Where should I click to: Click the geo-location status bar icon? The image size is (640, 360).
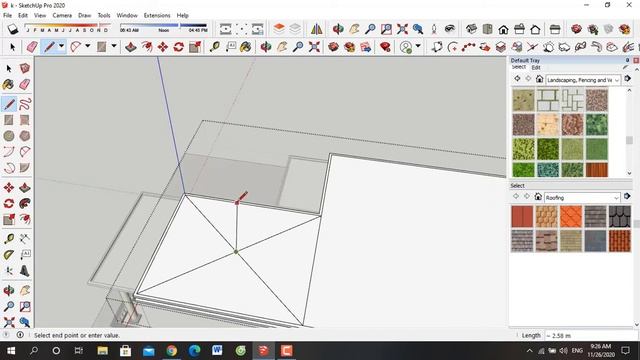point(6,335)
